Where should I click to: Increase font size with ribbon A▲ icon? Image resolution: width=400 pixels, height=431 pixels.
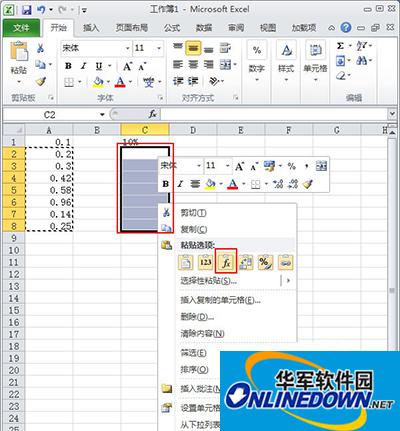pos(127,66)
